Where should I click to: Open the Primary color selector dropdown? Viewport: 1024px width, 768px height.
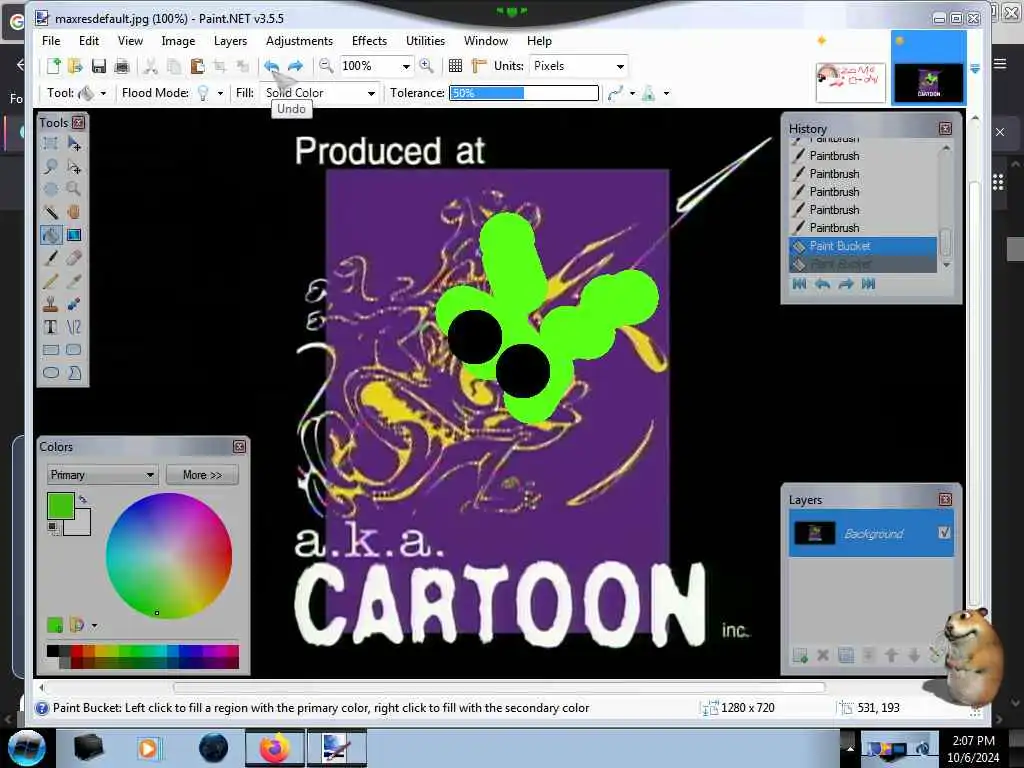(x=102, y=475)
